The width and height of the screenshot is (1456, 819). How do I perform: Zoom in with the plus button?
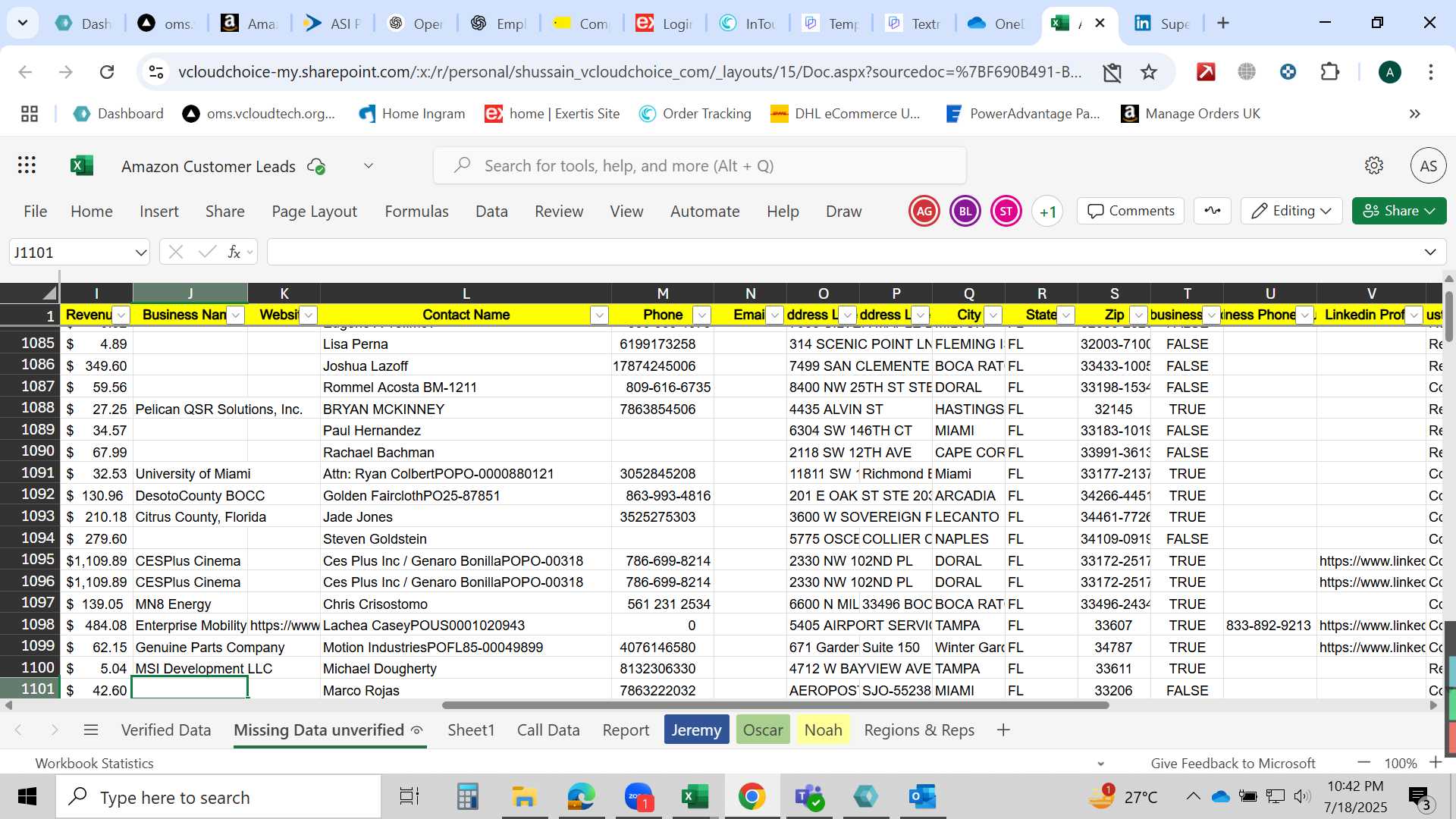[x=1436, y=763]
